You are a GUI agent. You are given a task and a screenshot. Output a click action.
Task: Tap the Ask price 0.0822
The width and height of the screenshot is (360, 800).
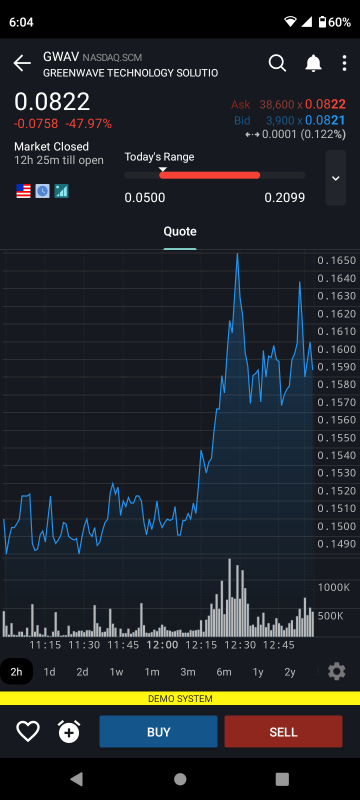point(325,105)
